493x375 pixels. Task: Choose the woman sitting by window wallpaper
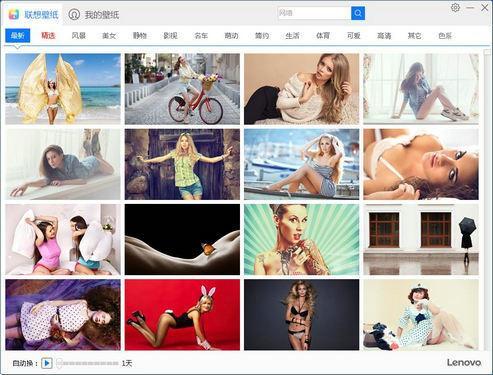tap(421, 89)
